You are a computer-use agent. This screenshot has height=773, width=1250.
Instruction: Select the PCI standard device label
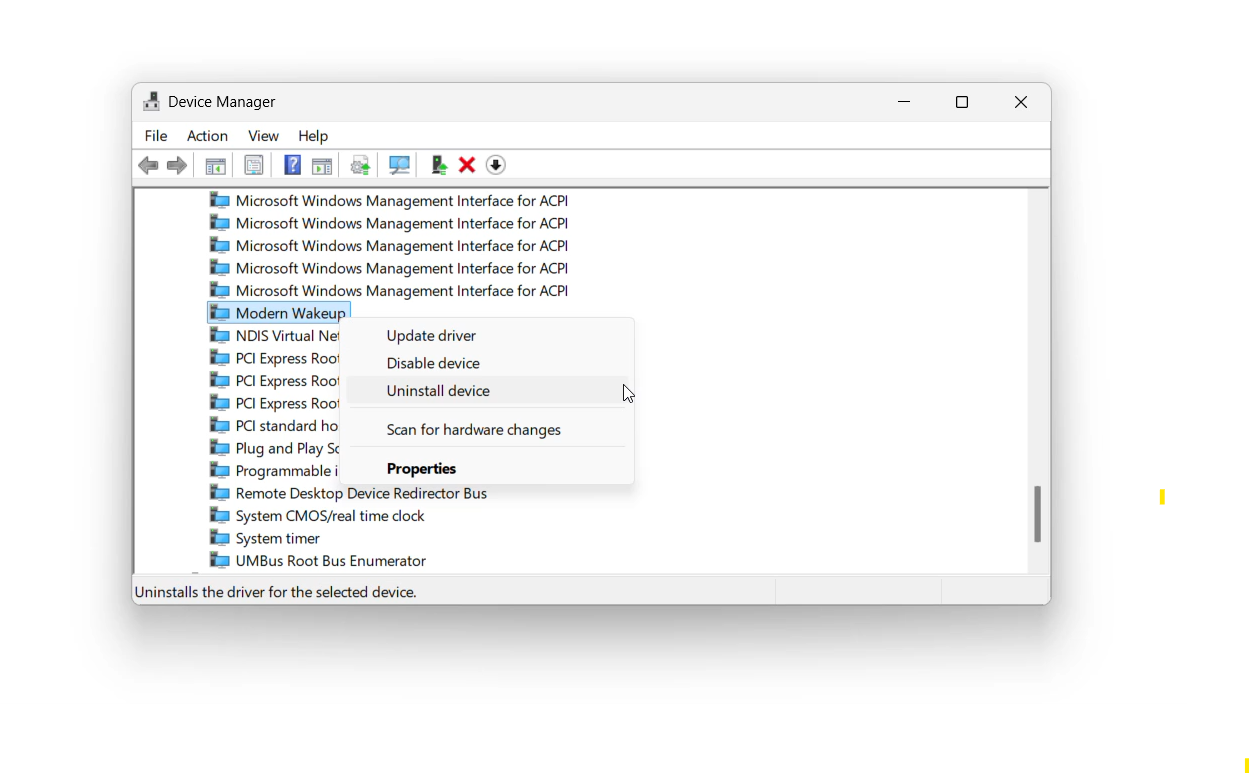point(287,426)
